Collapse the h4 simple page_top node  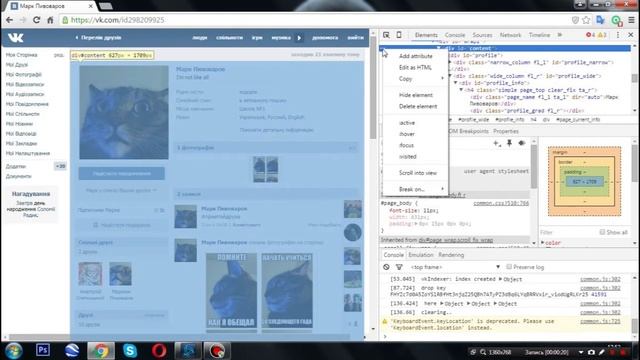click(x=461, y=90)
